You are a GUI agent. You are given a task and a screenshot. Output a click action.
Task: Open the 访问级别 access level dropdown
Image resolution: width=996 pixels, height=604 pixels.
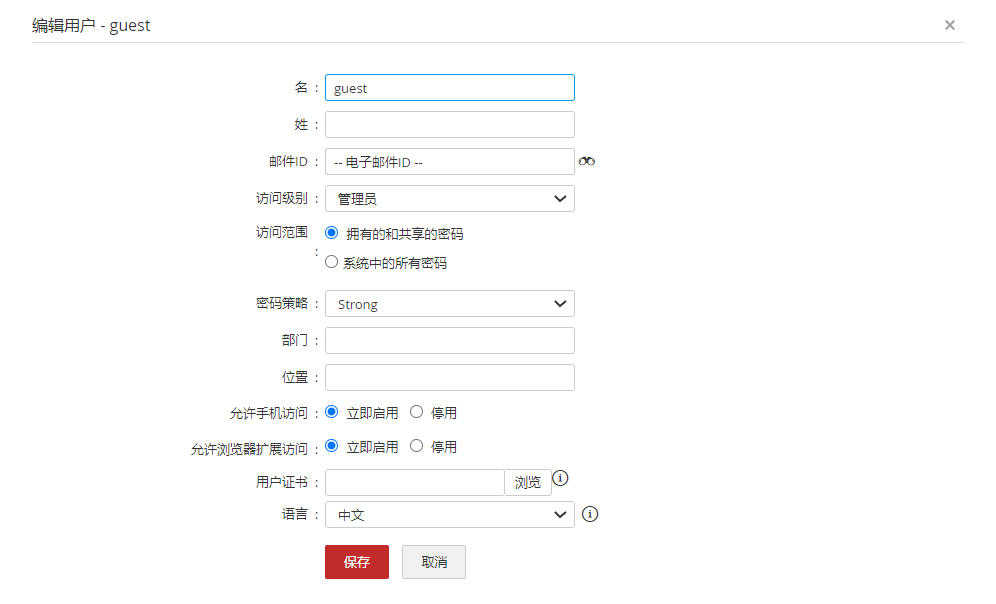click(450, 199)
